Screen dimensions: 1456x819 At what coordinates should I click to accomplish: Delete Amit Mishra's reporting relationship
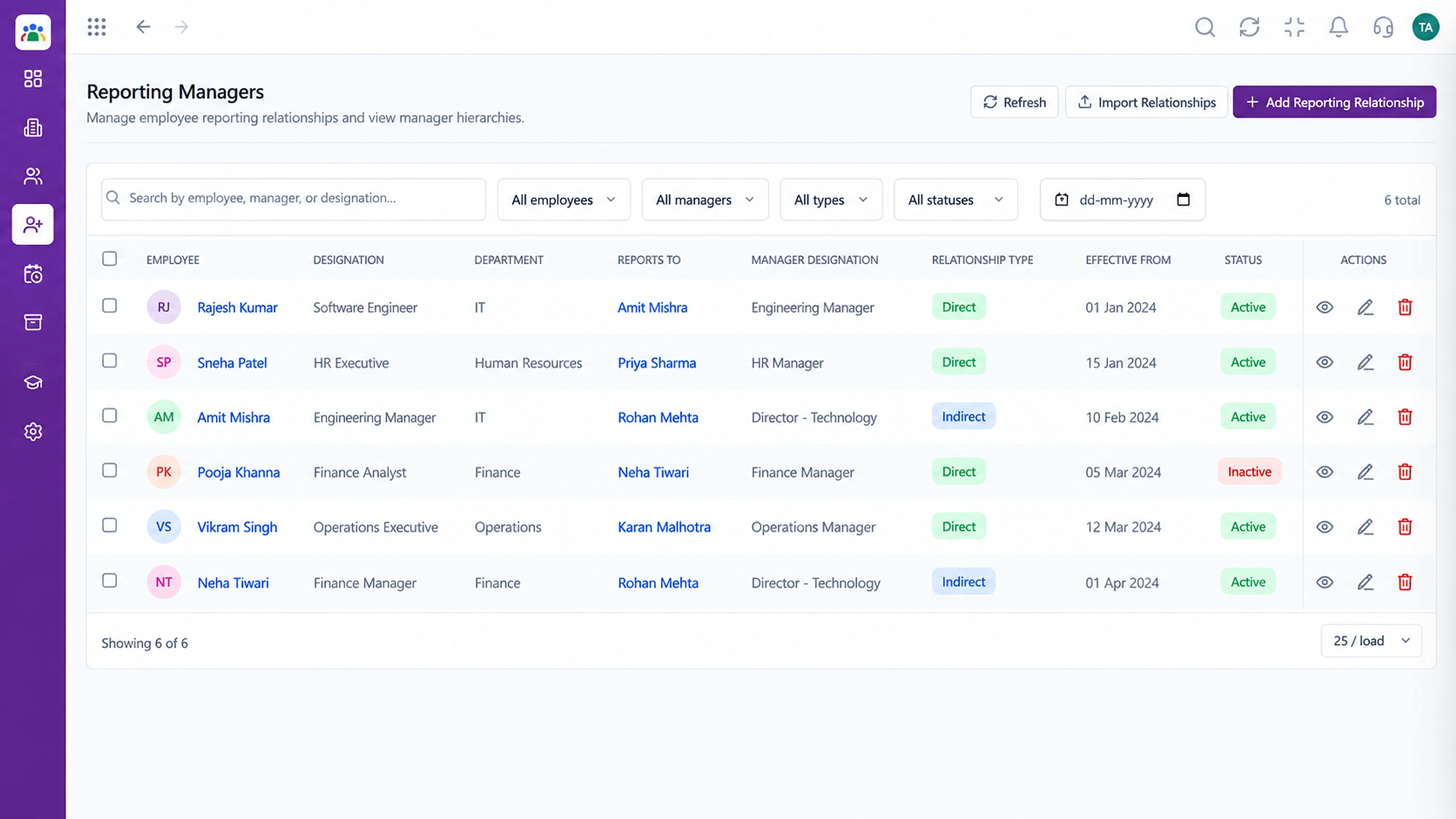(x=1405, y=417)
